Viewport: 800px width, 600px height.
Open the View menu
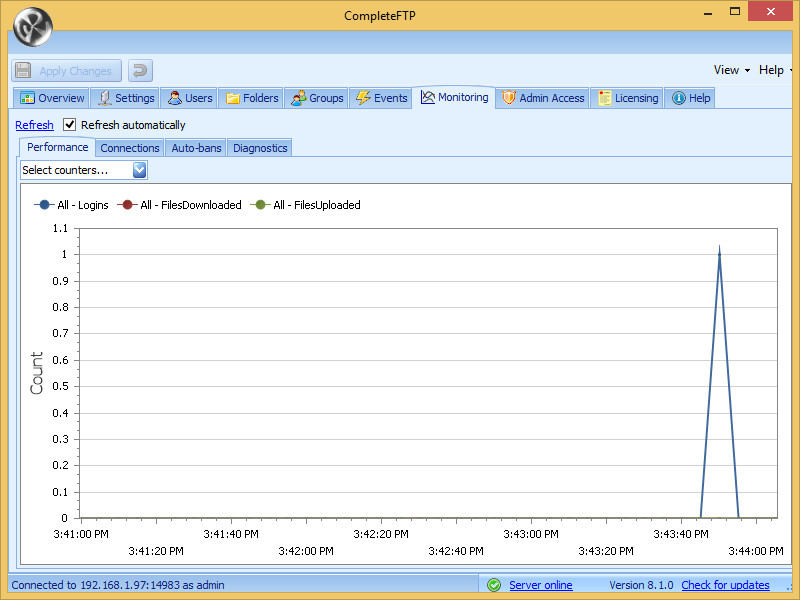point(732,70)
